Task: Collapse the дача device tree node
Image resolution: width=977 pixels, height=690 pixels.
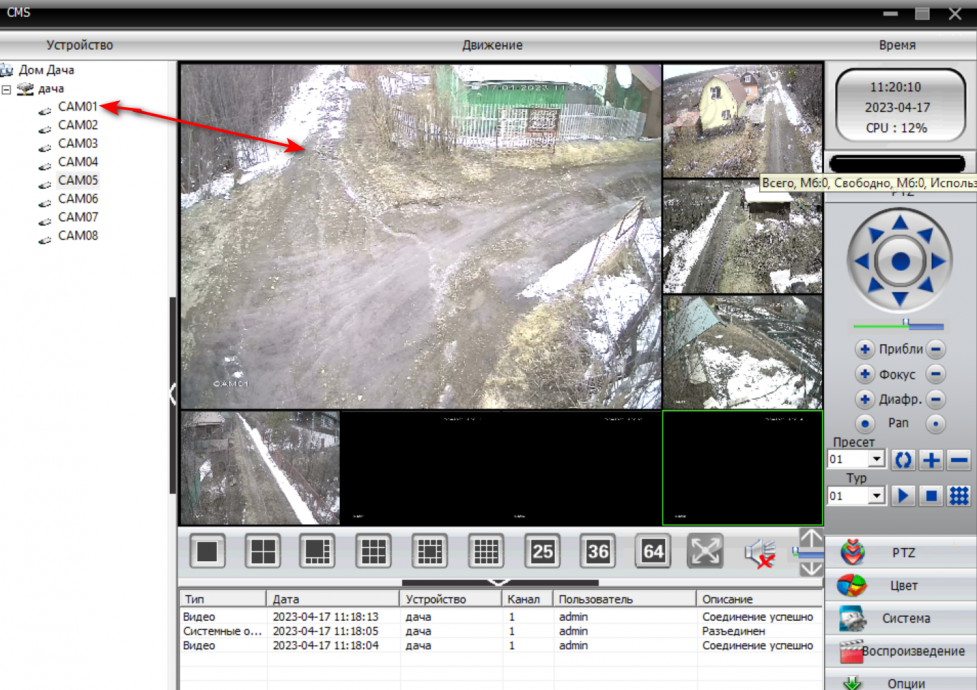Action: pyautogui.click(x=7, y=89)
